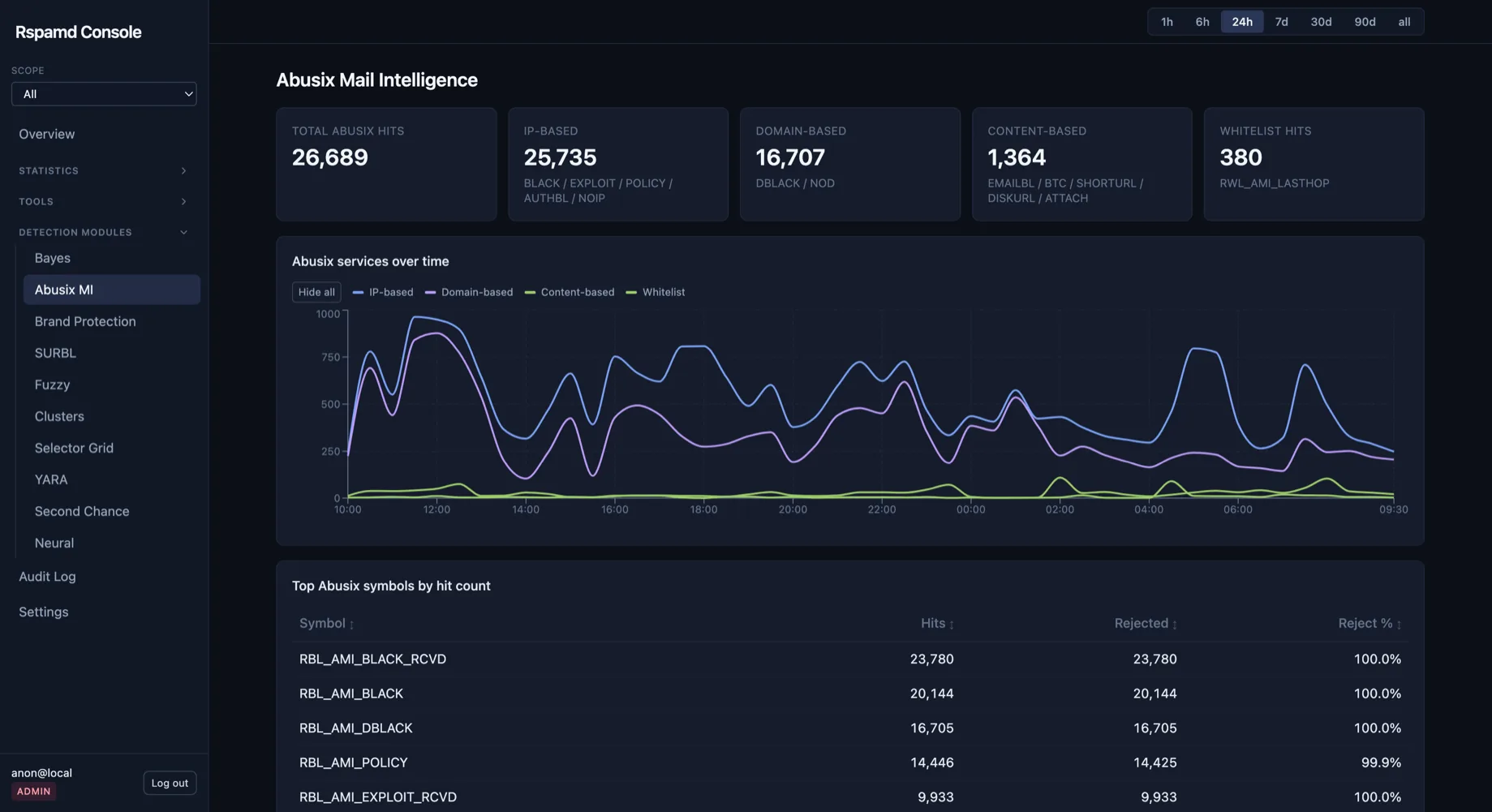Open Brand Protection module
Screen dimensions: 1492x812
point(85,321)
